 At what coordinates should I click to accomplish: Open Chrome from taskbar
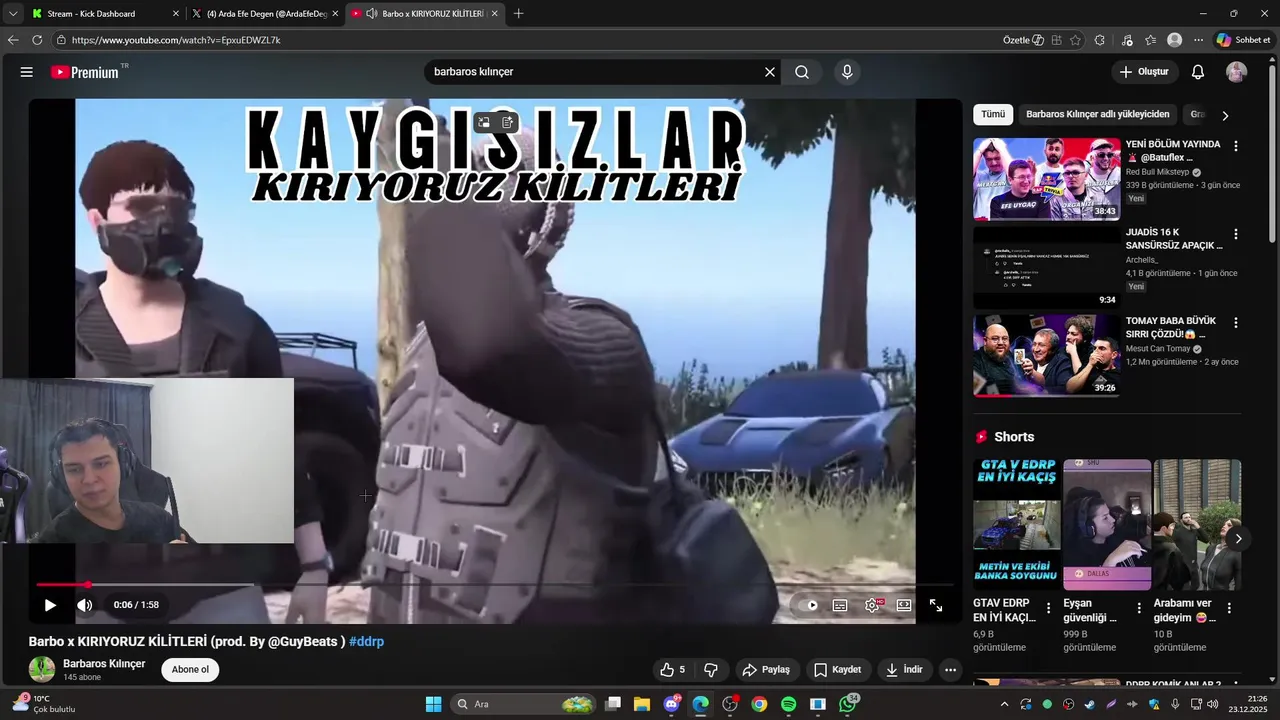[759, 704]
